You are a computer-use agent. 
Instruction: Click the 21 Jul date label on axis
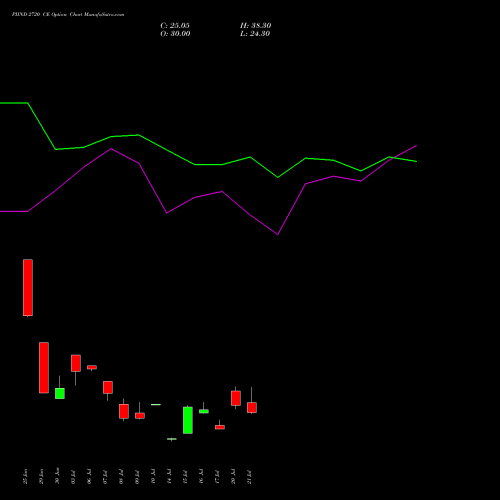[250, 477]
